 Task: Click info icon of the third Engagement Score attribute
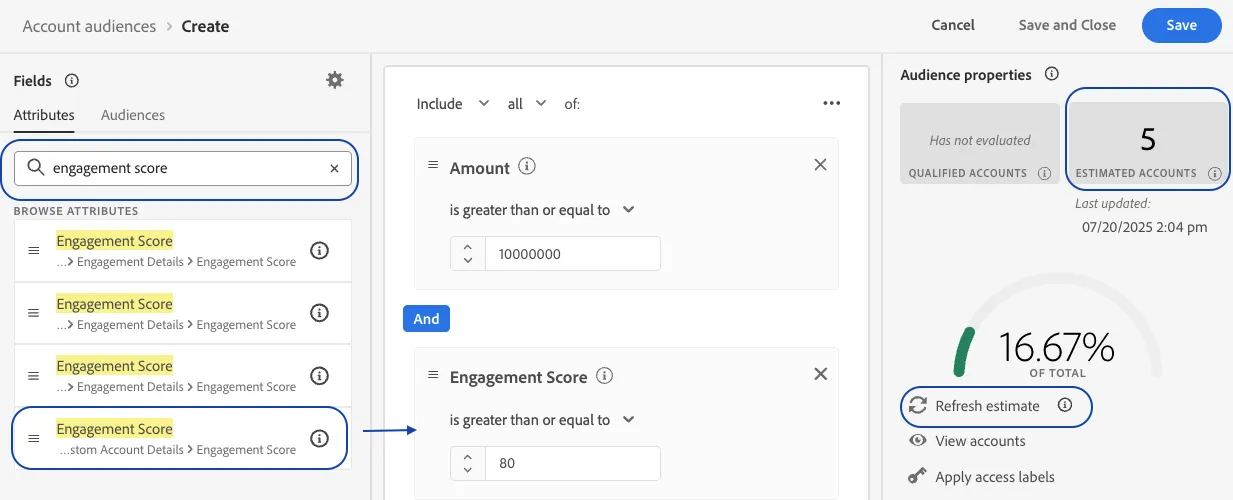[320, 376]
